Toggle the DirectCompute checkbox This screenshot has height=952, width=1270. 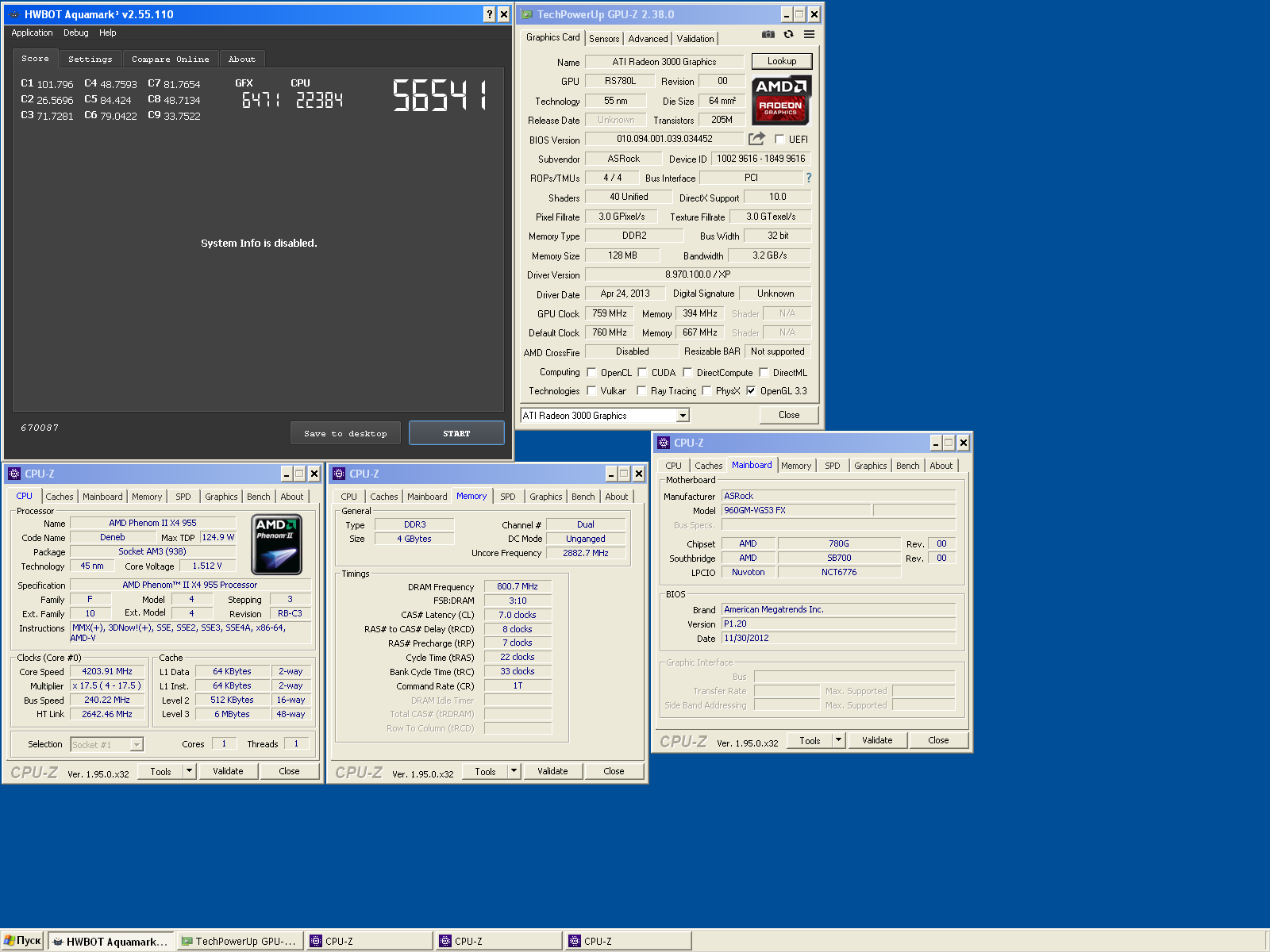pos(687,372)
